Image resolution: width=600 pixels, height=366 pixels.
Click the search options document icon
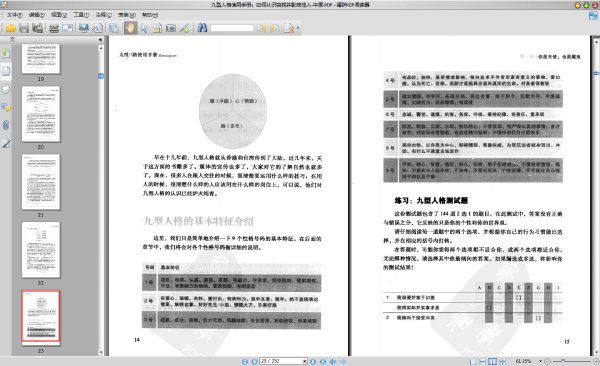(x=289, y=28)
